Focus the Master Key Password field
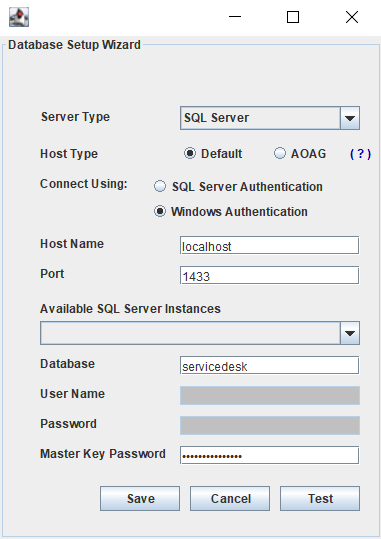The height and width of the screenshot is (539, 381). pos(270,455)
